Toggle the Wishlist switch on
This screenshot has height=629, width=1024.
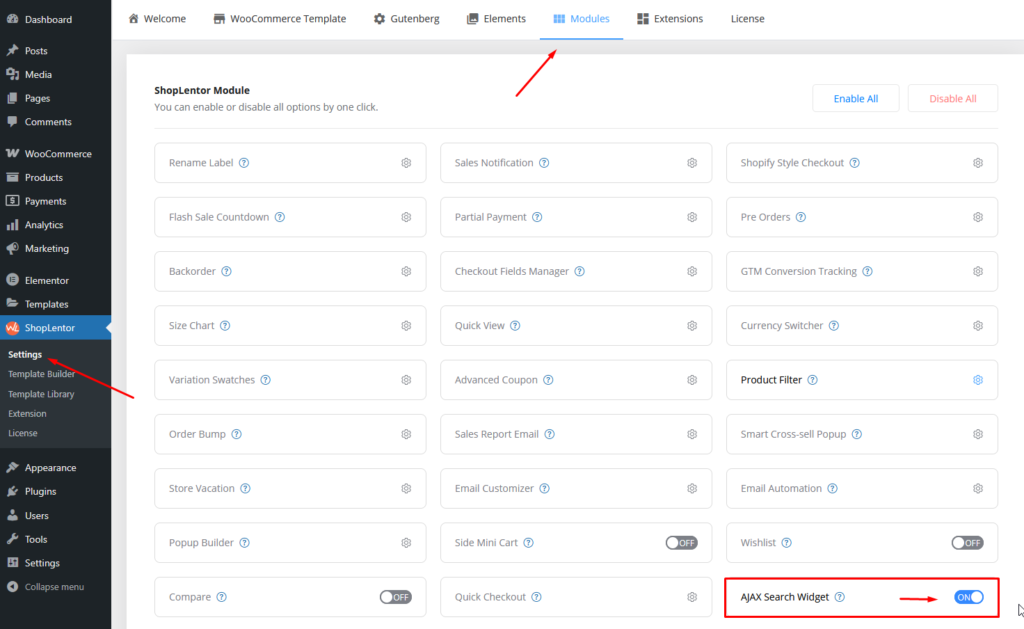click(967, 542)
